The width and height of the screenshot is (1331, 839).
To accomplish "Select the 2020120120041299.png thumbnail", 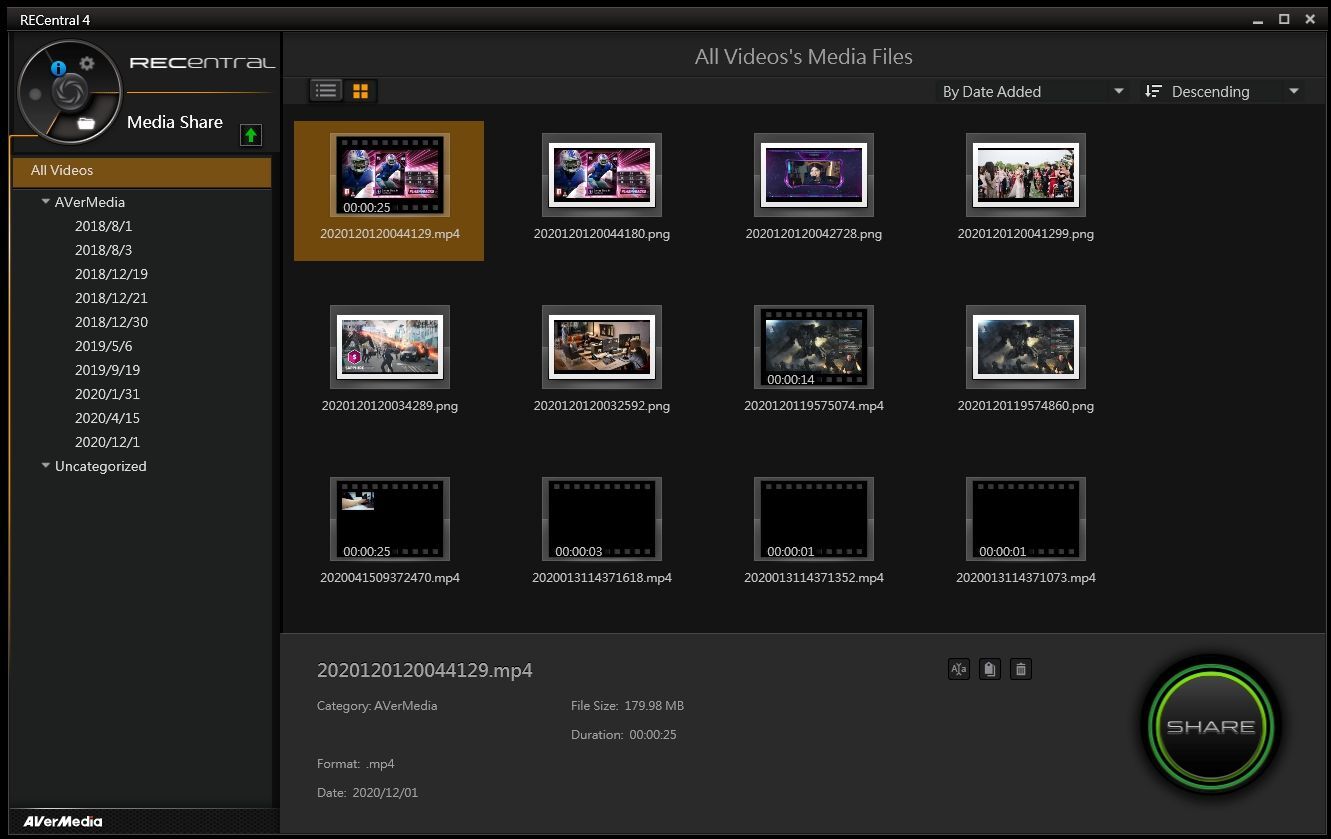I will point(1025,176).
